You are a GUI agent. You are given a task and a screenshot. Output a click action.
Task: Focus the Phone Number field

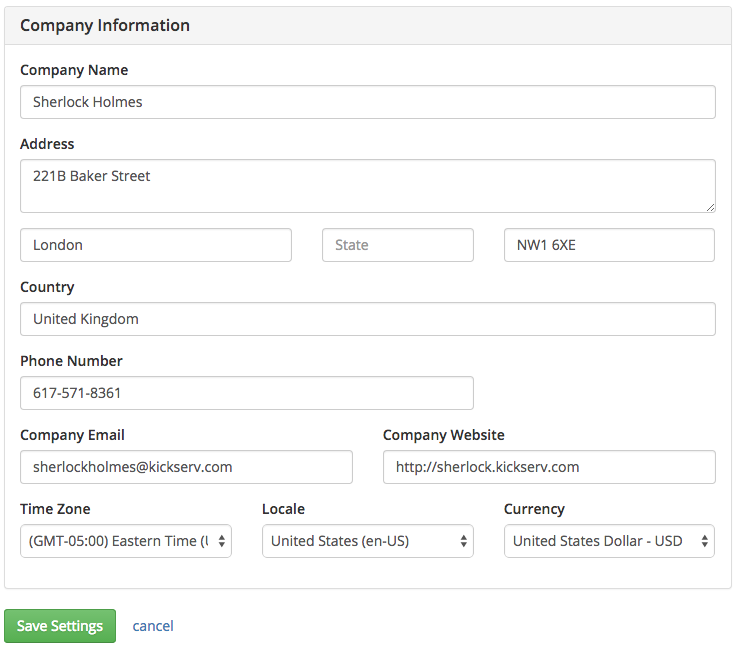click(x=247, y=393)
